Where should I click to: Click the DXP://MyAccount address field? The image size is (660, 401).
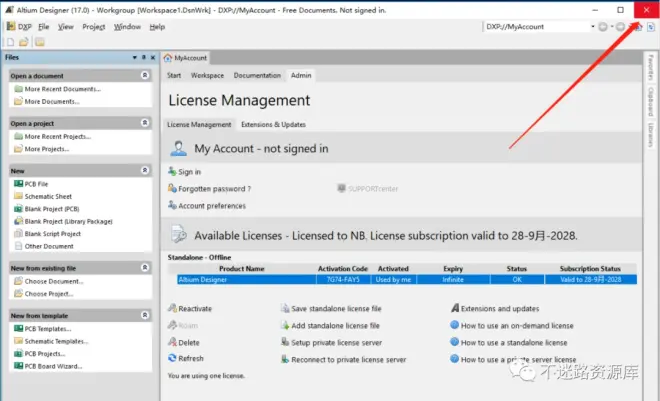(x=537, y=27)
